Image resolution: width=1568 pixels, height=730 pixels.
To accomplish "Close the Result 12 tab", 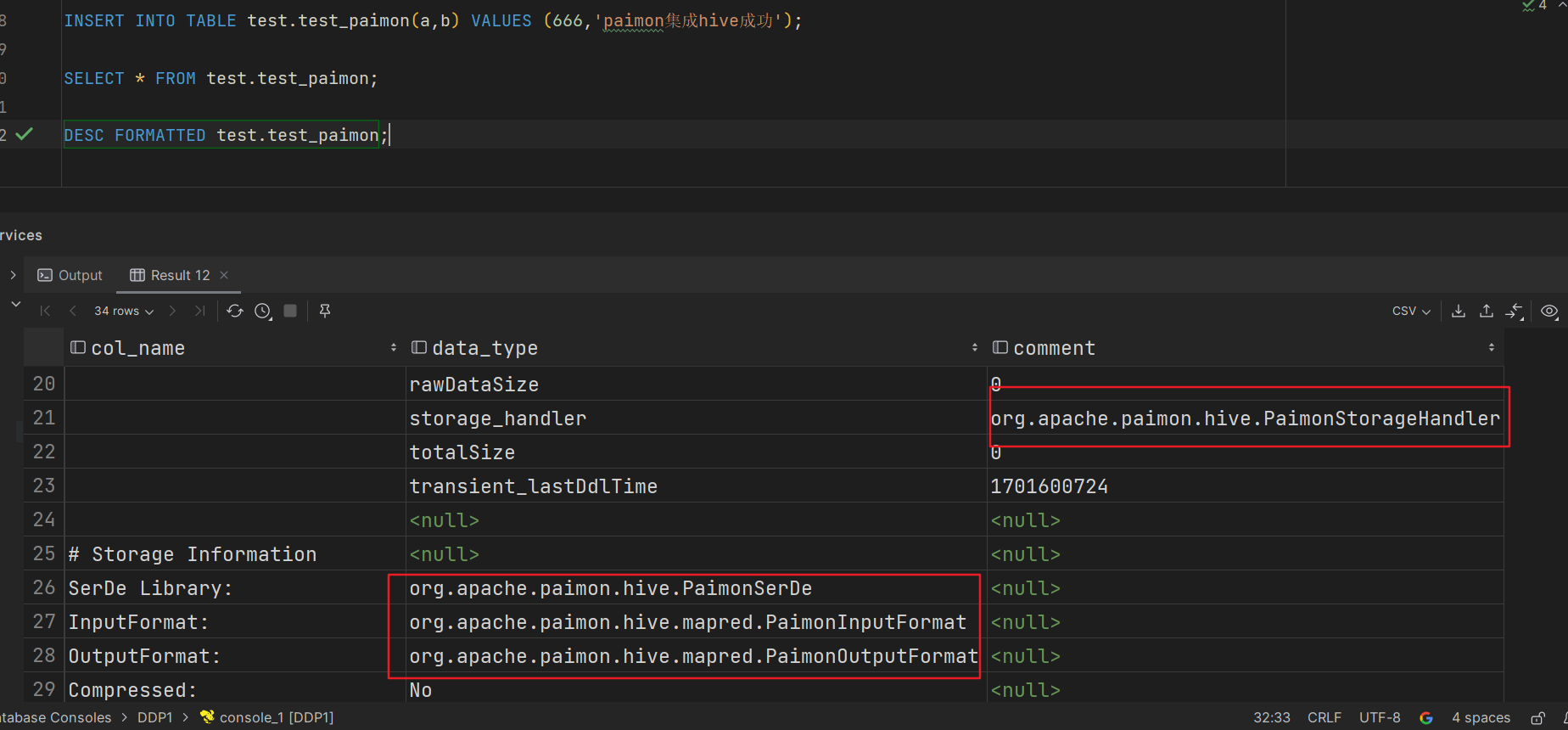I will pyautogui.click(x=224, y=275).
